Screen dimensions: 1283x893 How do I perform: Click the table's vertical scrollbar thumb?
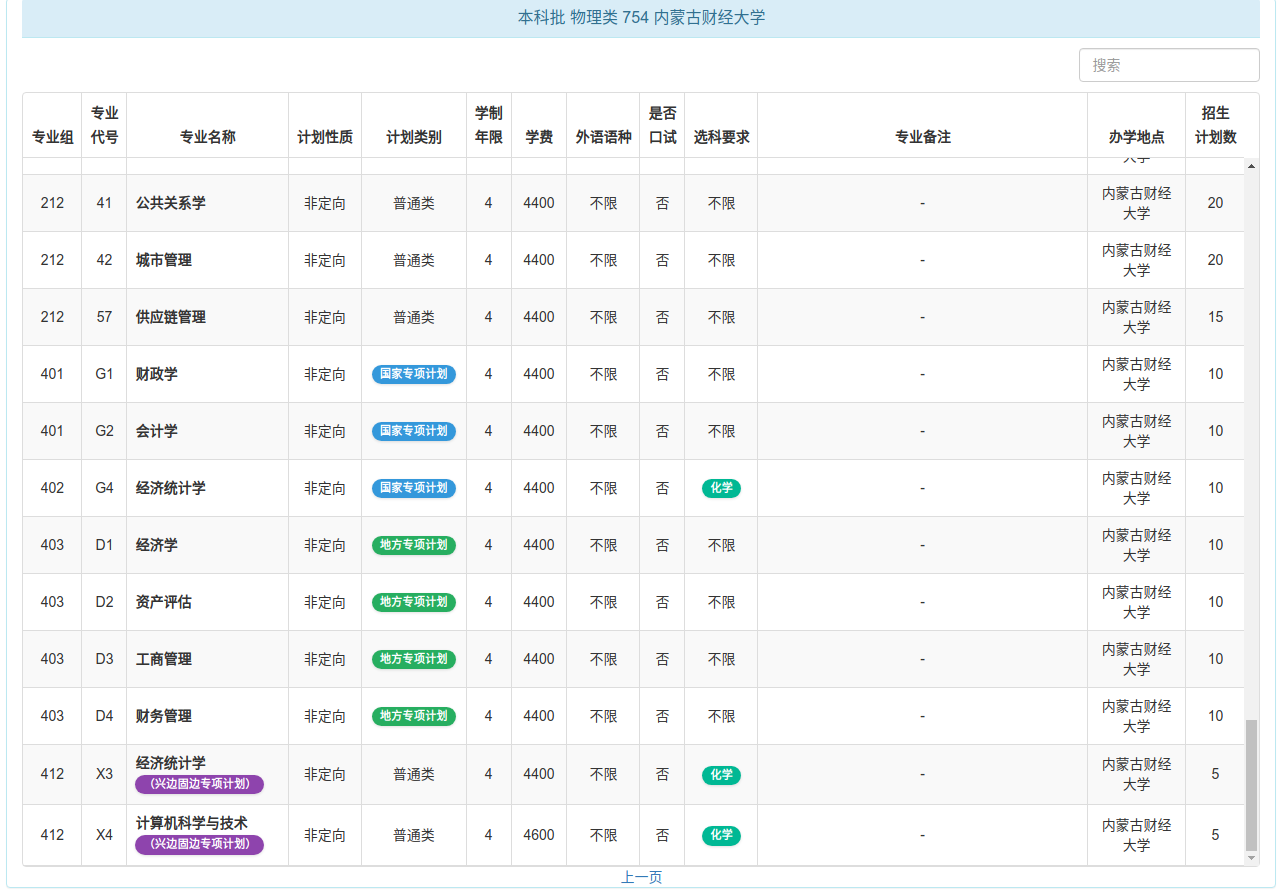1252,783
